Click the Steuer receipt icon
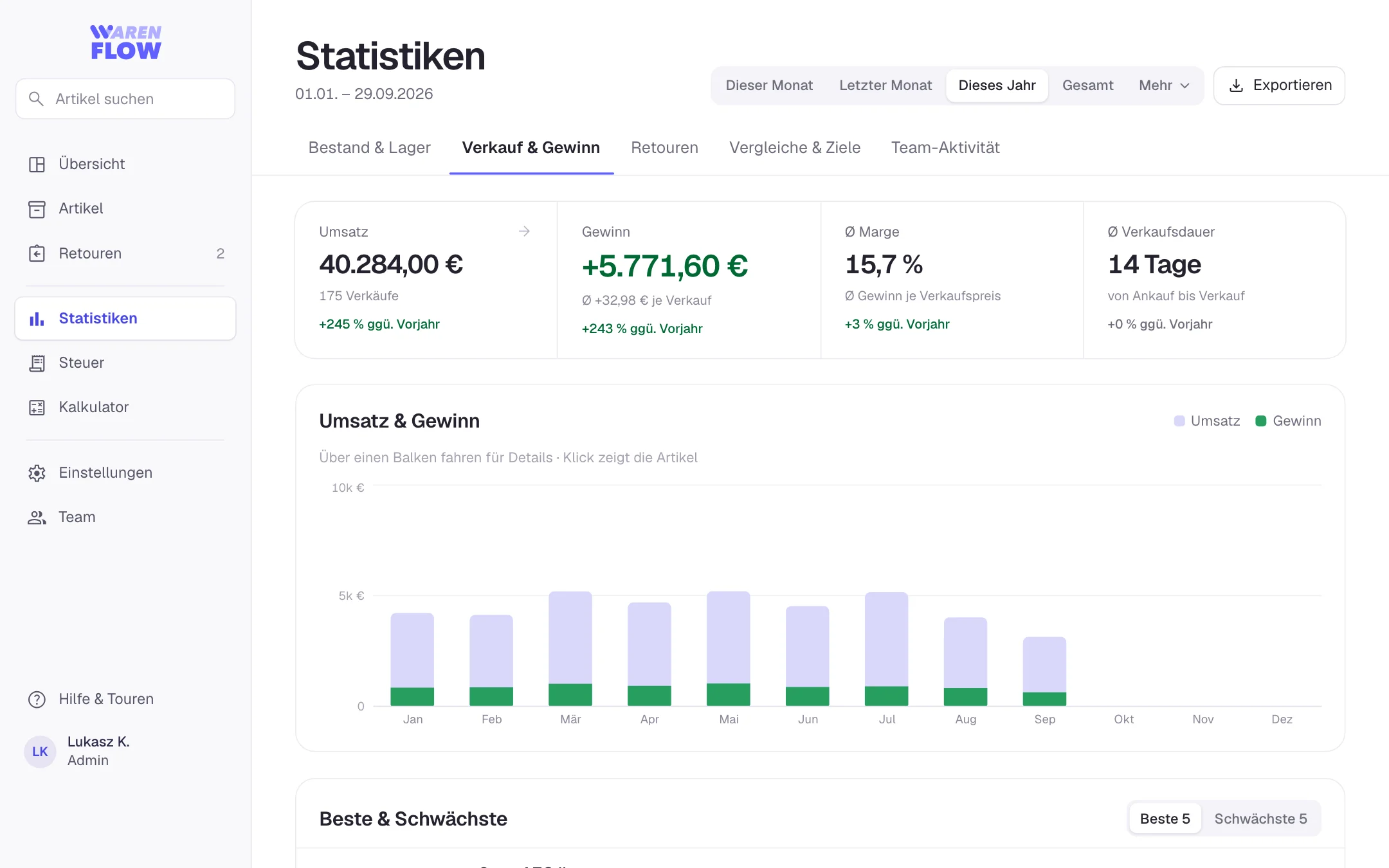 coord(37,363)
